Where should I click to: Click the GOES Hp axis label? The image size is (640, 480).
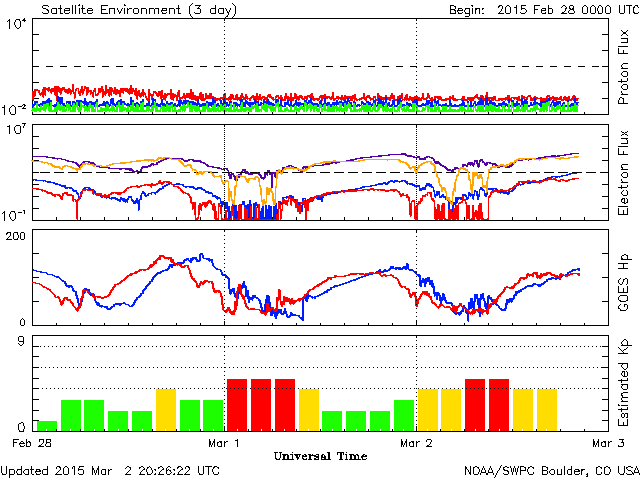tap(622, 277)
